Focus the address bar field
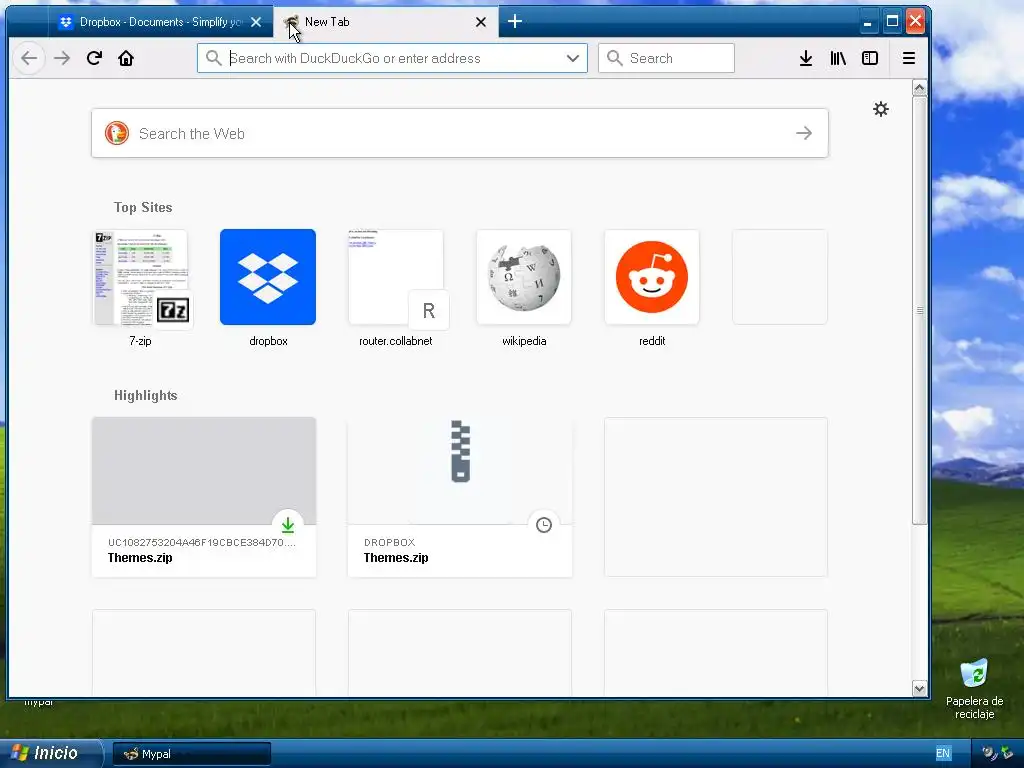 [x=392, y=58]
